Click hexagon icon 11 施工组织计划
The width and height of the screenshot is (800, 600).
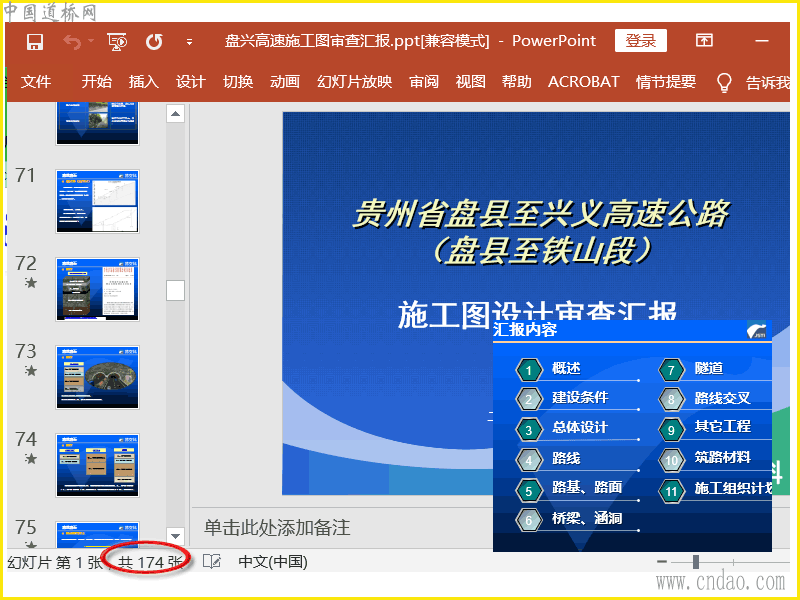click(x=671, y=491)
